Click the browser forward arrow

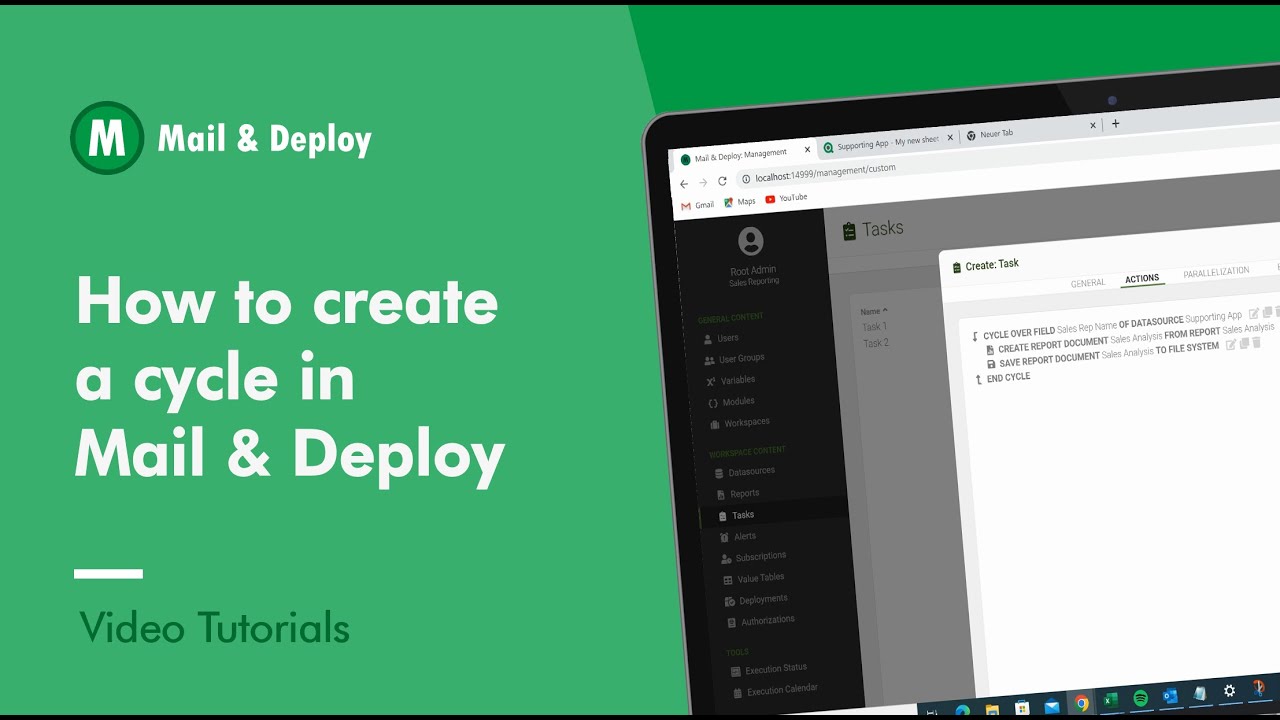pos(703,182)
